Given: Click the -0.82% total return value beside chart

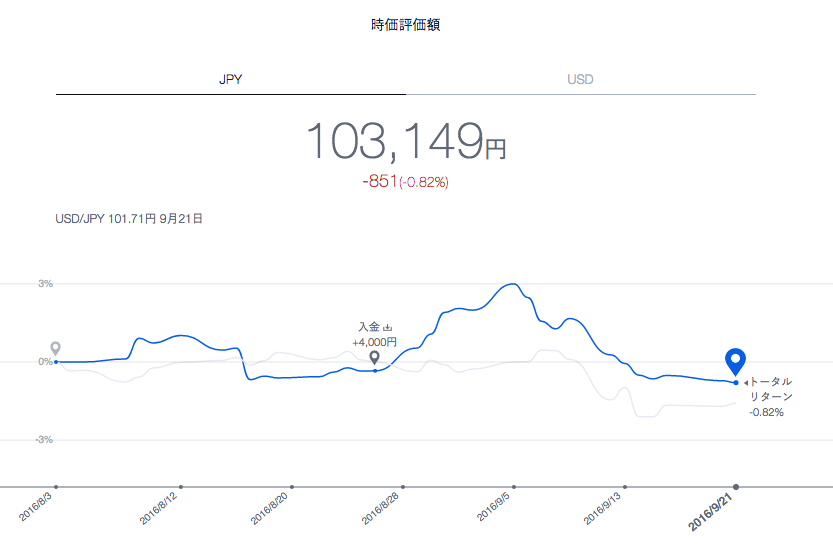Looking at the screenshot, I should click(767, 412).
